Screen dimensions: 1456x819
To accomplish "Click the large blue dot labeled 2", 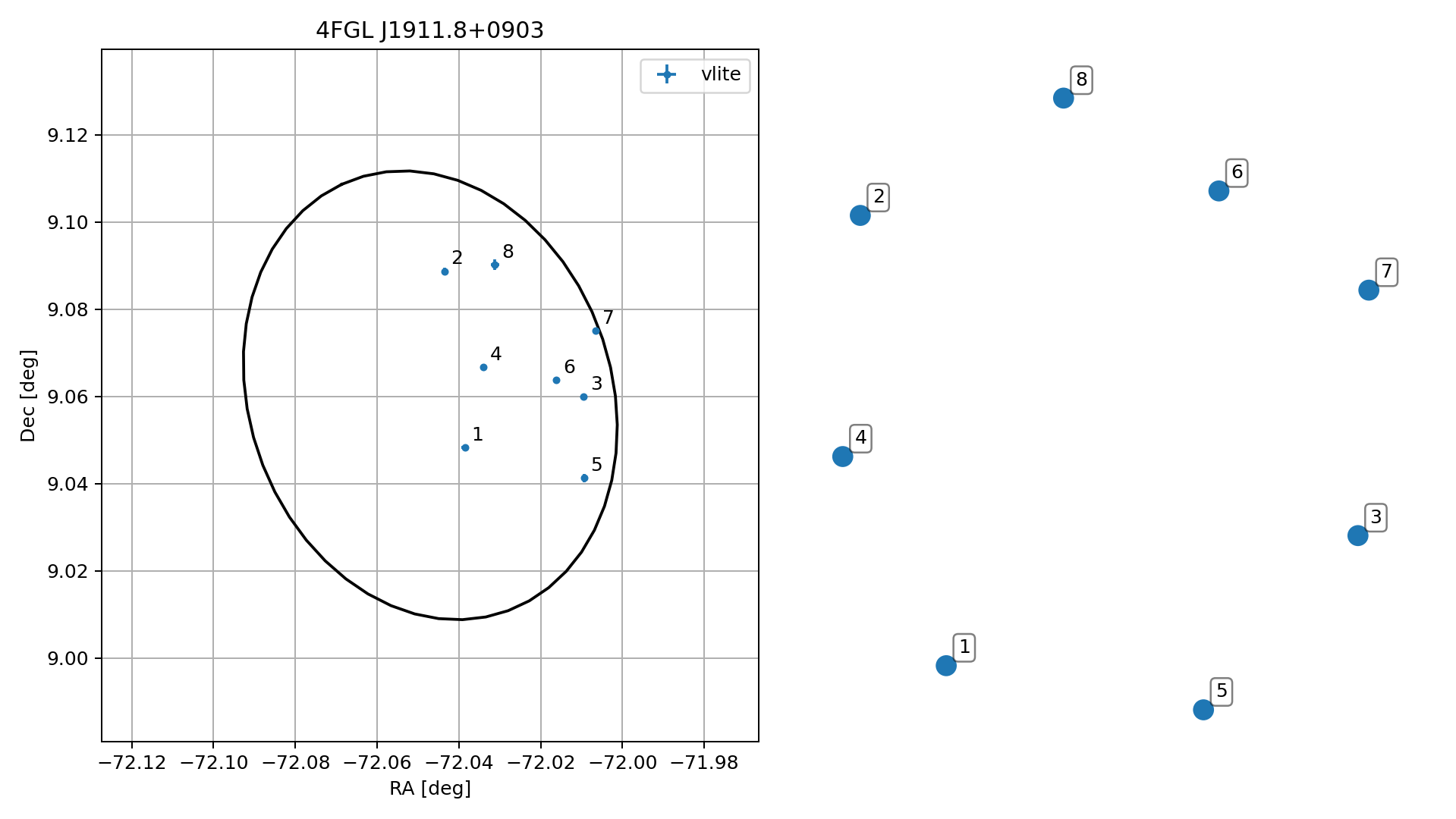I will pyautogui.click(x=860, y=215).
